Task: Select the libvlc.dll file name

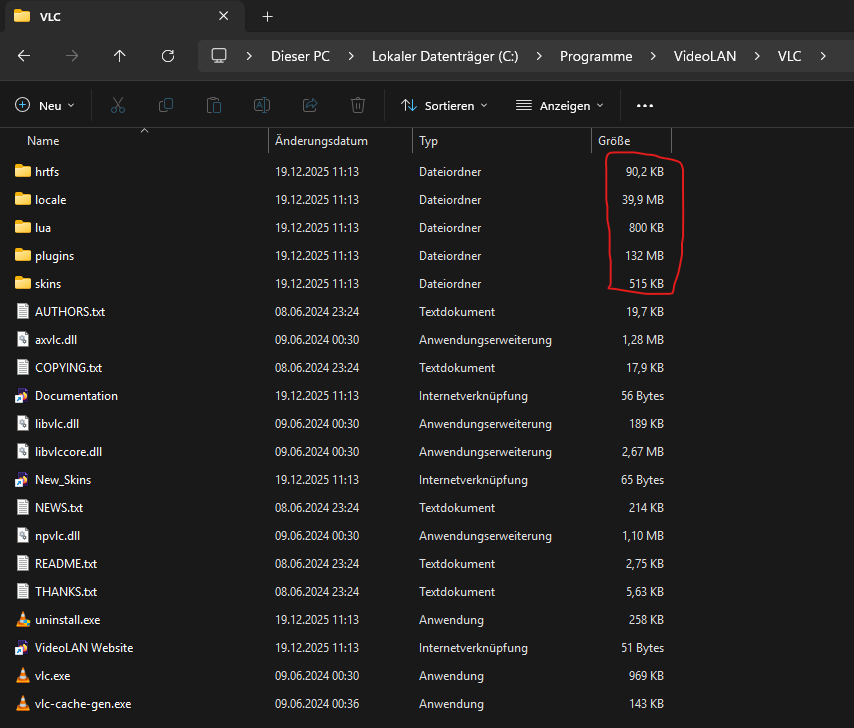Action: (x=57, y=424)
